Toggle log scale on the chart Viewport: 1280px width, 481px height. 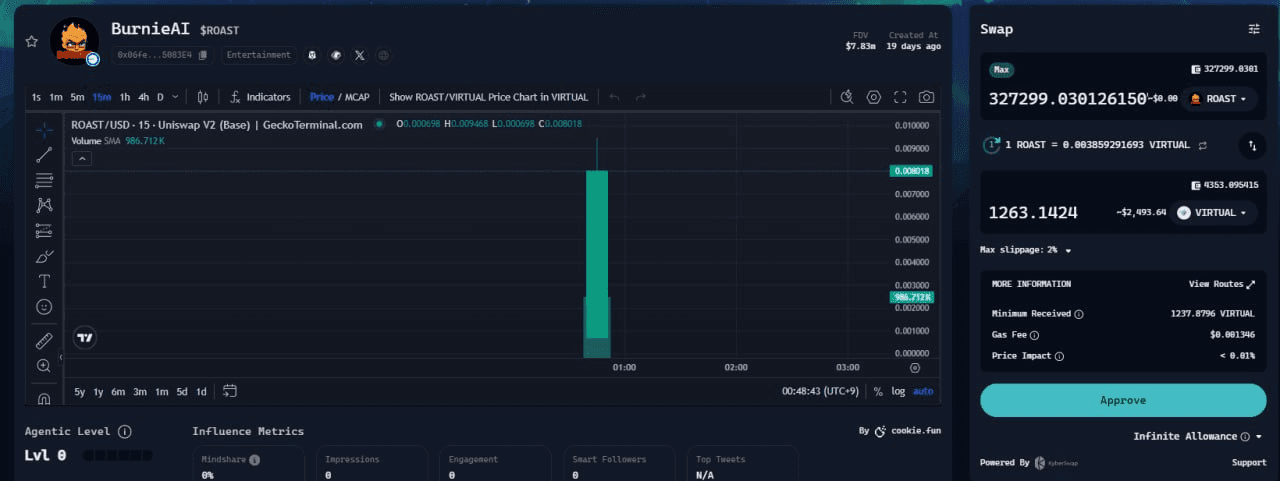coord(898,391)
